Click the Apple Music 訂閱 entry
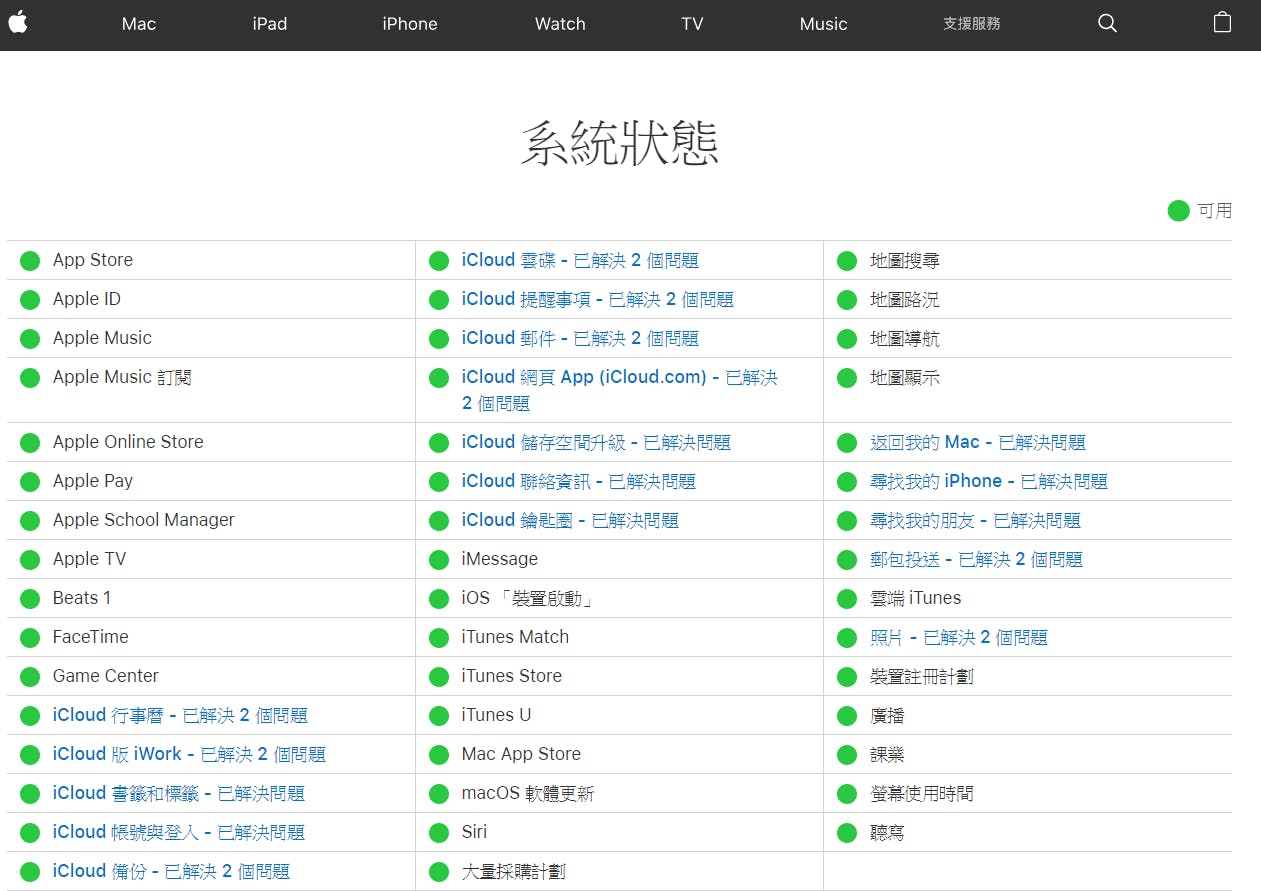Viewport: 1261px width, 891px height. (122, 377)
